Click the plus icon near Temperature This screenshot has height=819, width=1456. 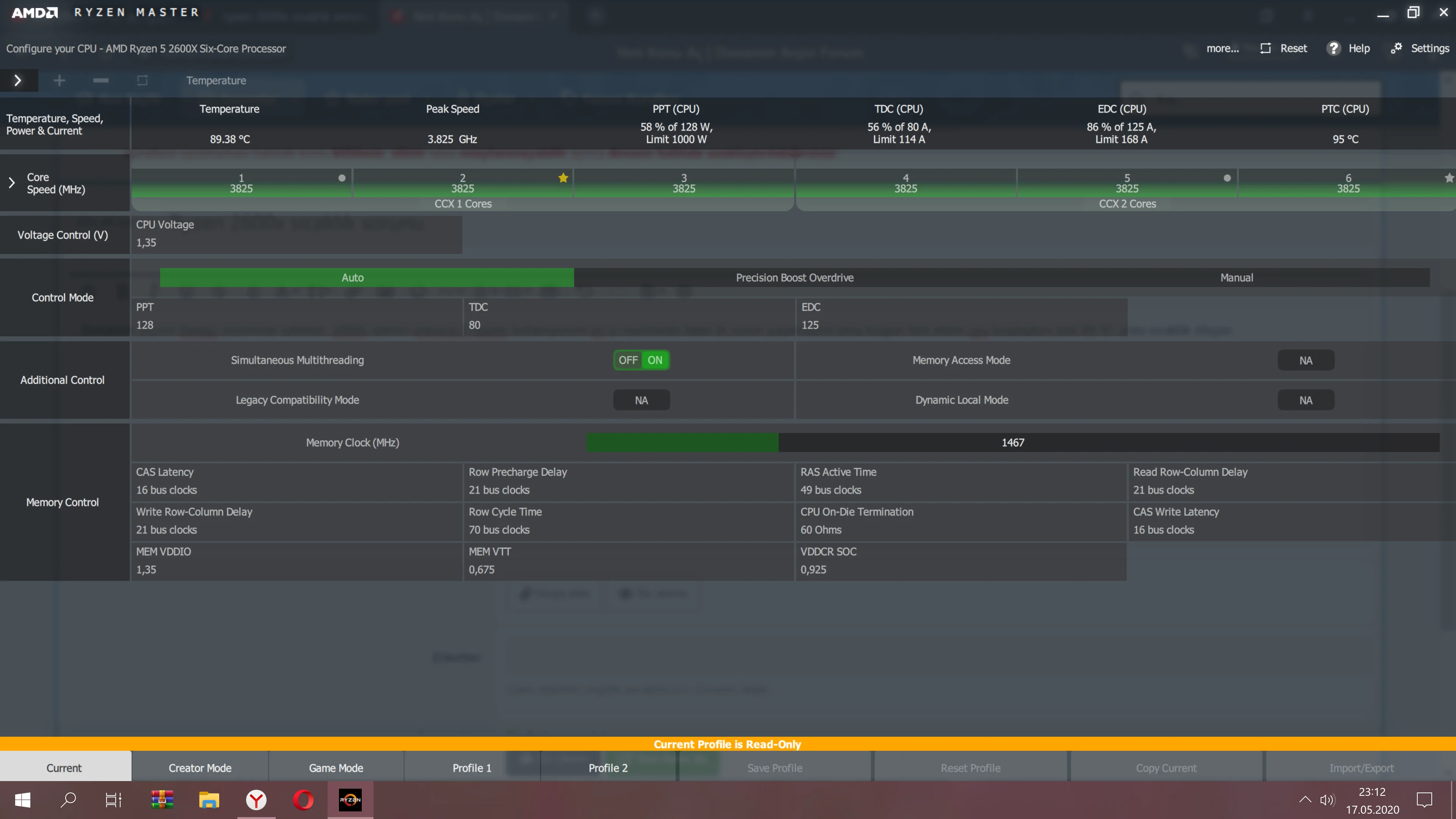(x=60, y=80)
